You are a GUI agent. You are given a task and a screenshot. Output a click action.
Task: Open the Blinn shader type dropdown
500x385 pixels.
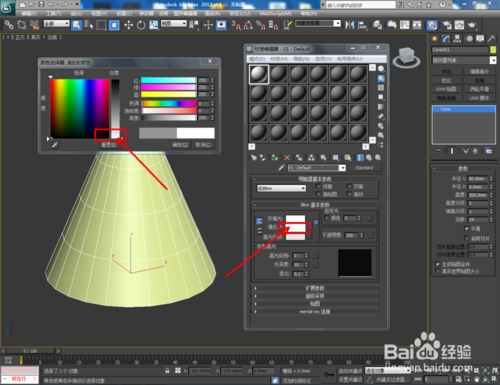coord(281,188)
